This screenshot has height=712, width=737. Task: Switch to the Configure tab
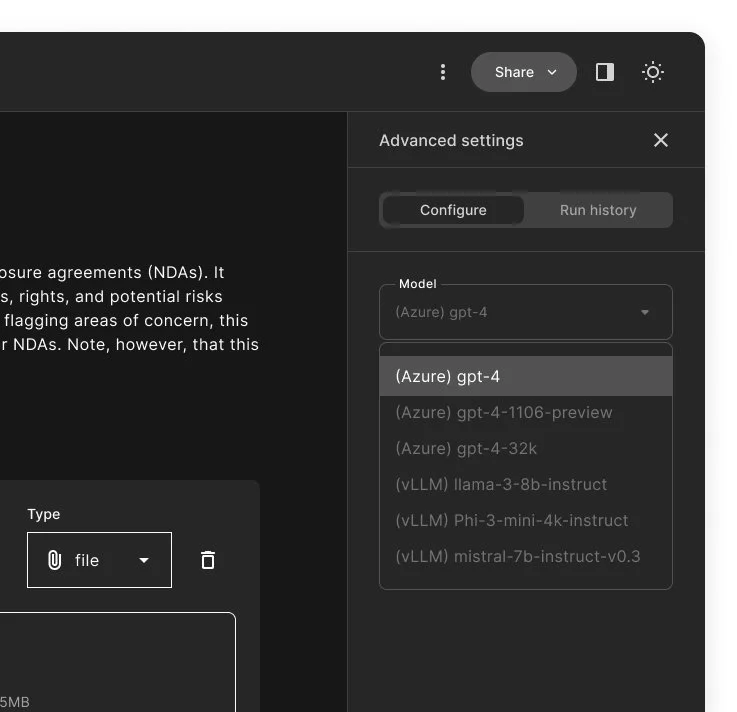[453, 210]
